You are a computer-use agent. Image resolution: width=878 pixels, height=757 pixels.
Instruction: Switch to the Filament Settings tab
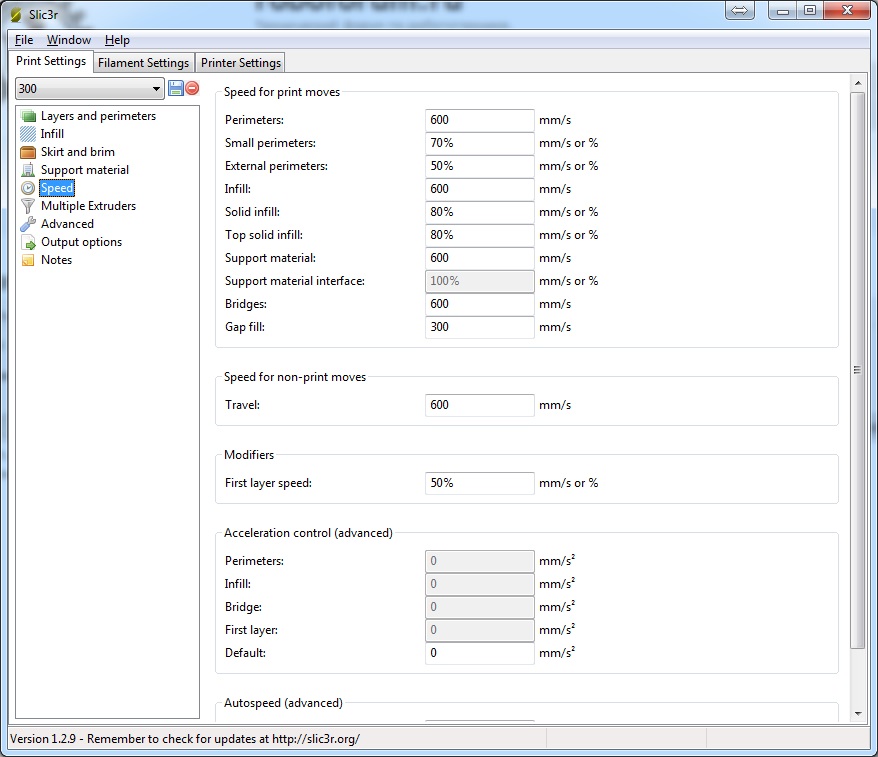coord(143,63)
